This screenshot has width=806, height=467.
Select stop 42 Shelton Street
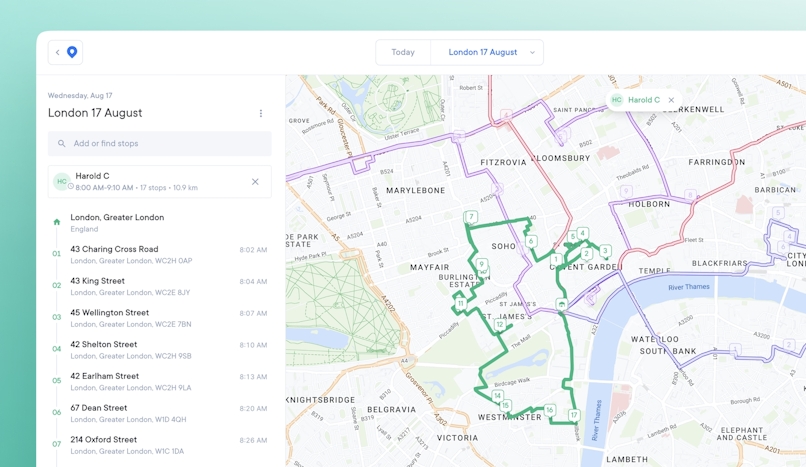tap(159, 350)
